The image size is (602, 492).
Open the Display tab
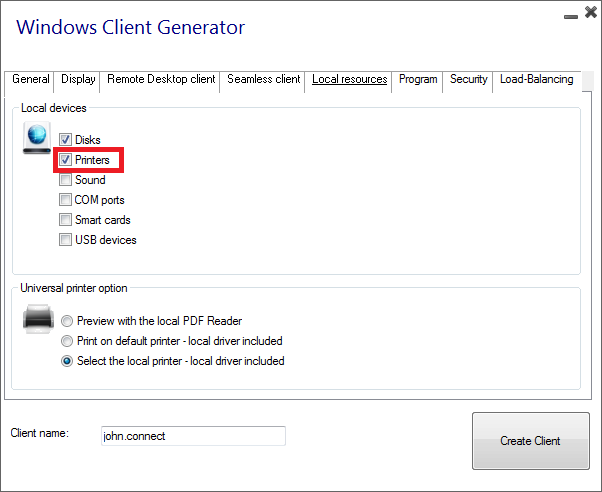tap(78, 80)
